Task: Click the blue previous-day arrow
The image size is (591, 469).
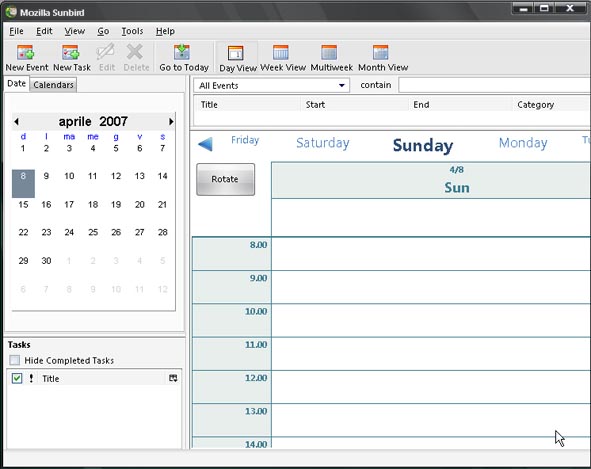Action: point(206,144)
